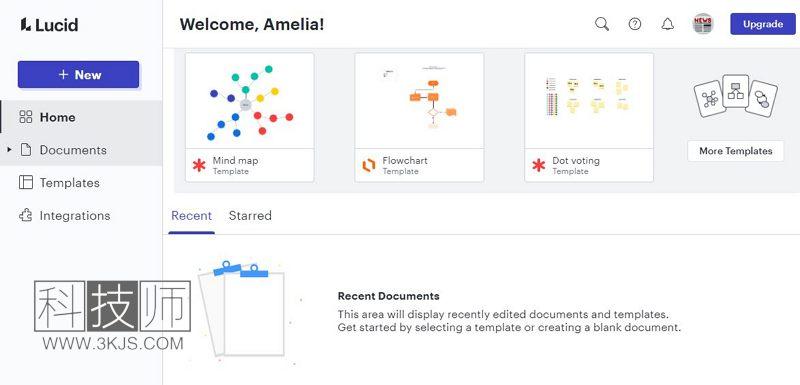Screen dimensions: 800x385
Task: Open the Mind map template thumbnail
Action: click(x=249, y=101)
